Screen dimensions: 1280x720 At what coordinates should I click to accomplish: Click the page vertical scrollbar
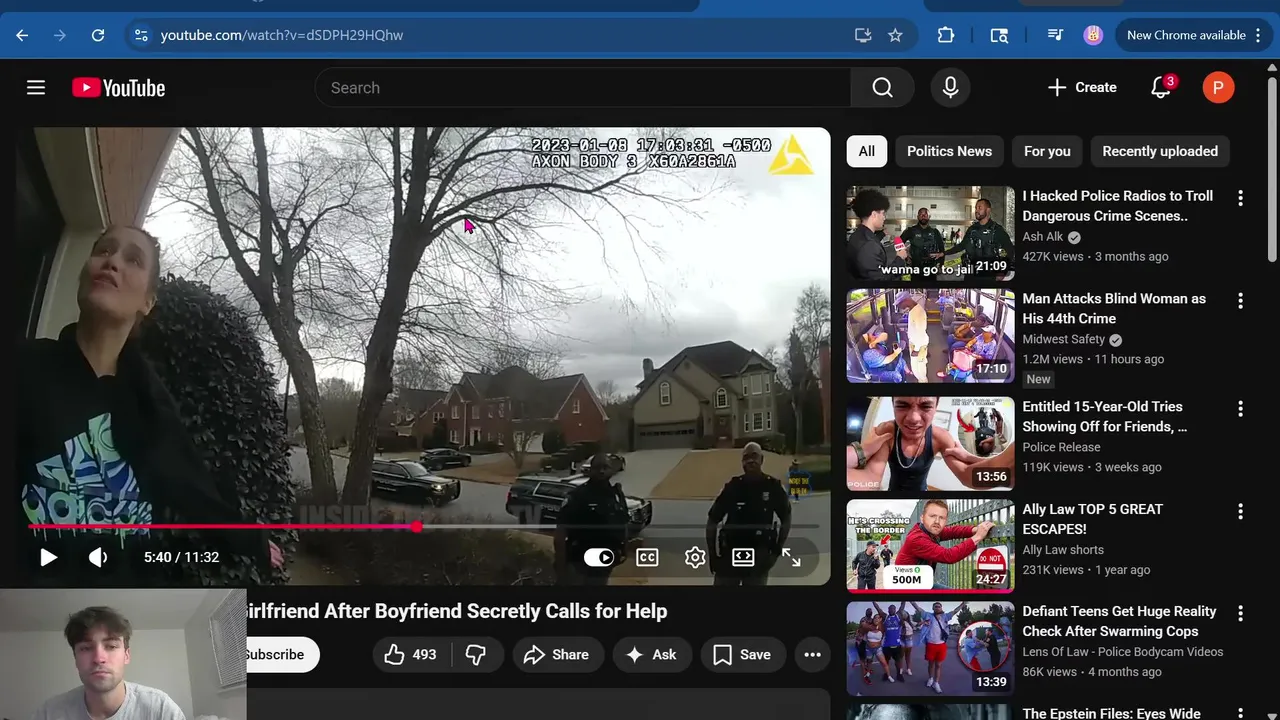tap(1272, 170)
